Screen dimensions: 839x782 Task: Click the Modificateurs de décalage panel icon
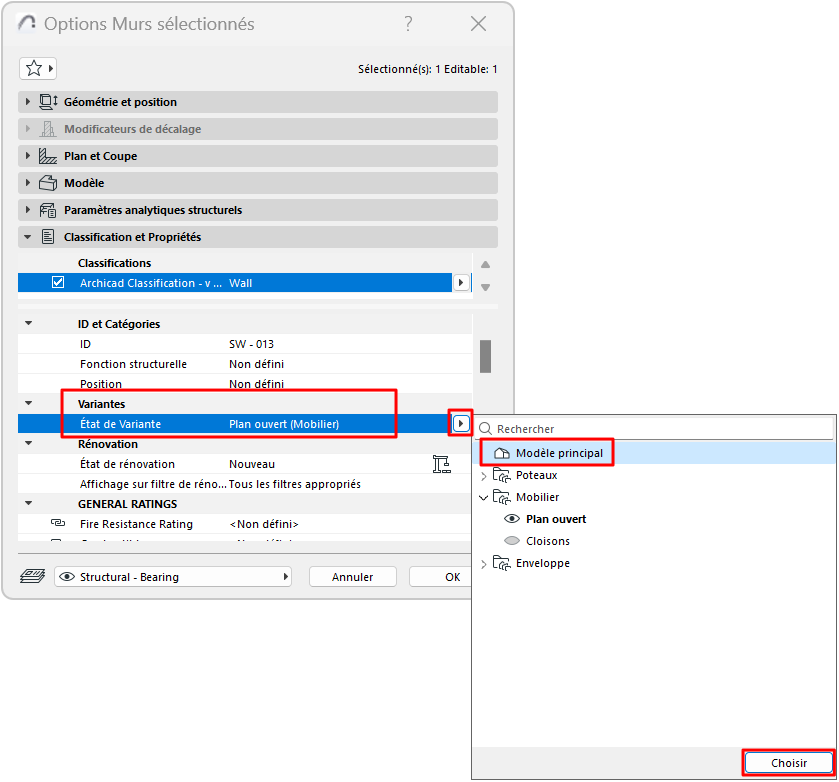click(48, 129)
